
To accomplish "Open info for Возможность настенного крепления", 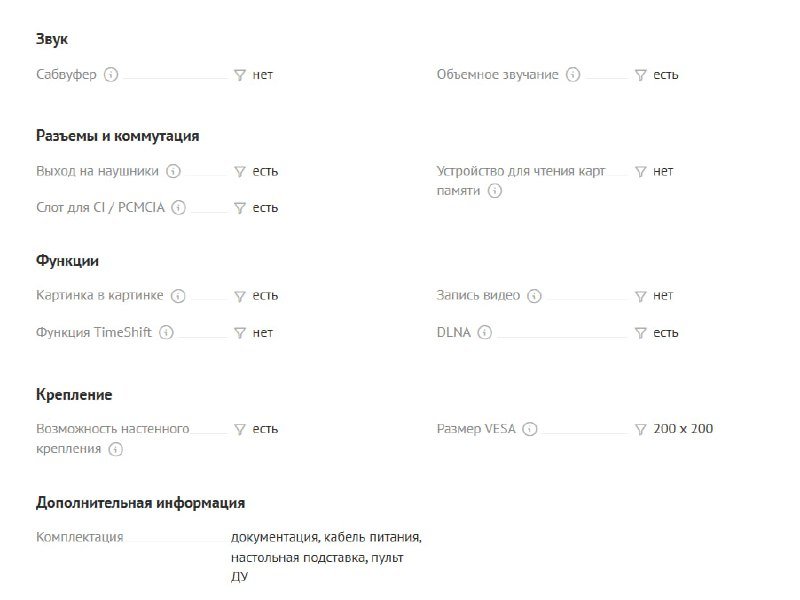I will 116,450.
